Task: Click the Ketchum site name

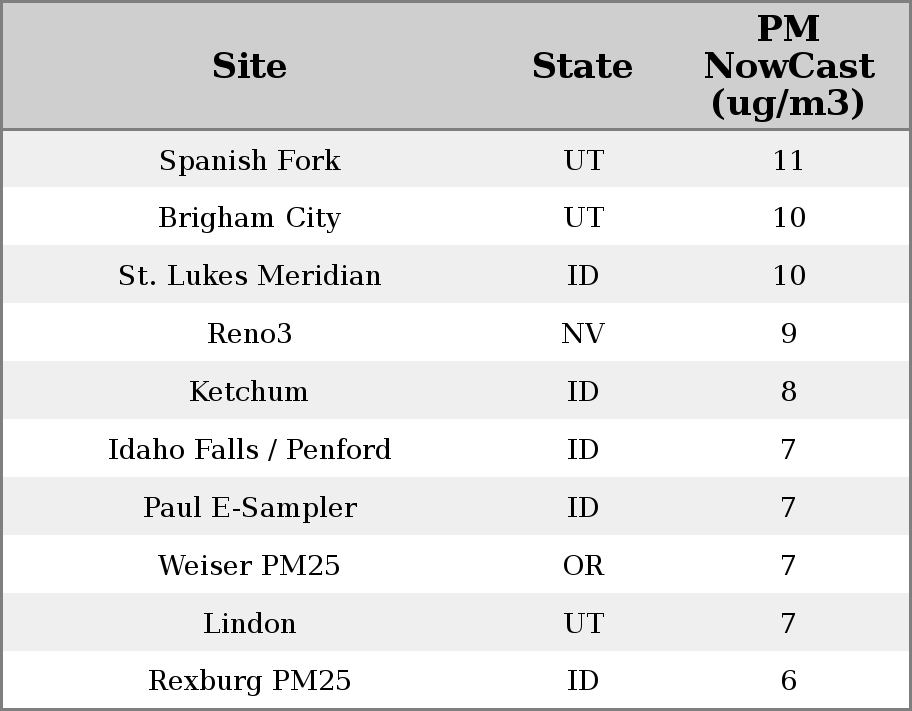Action: (250, 392)
